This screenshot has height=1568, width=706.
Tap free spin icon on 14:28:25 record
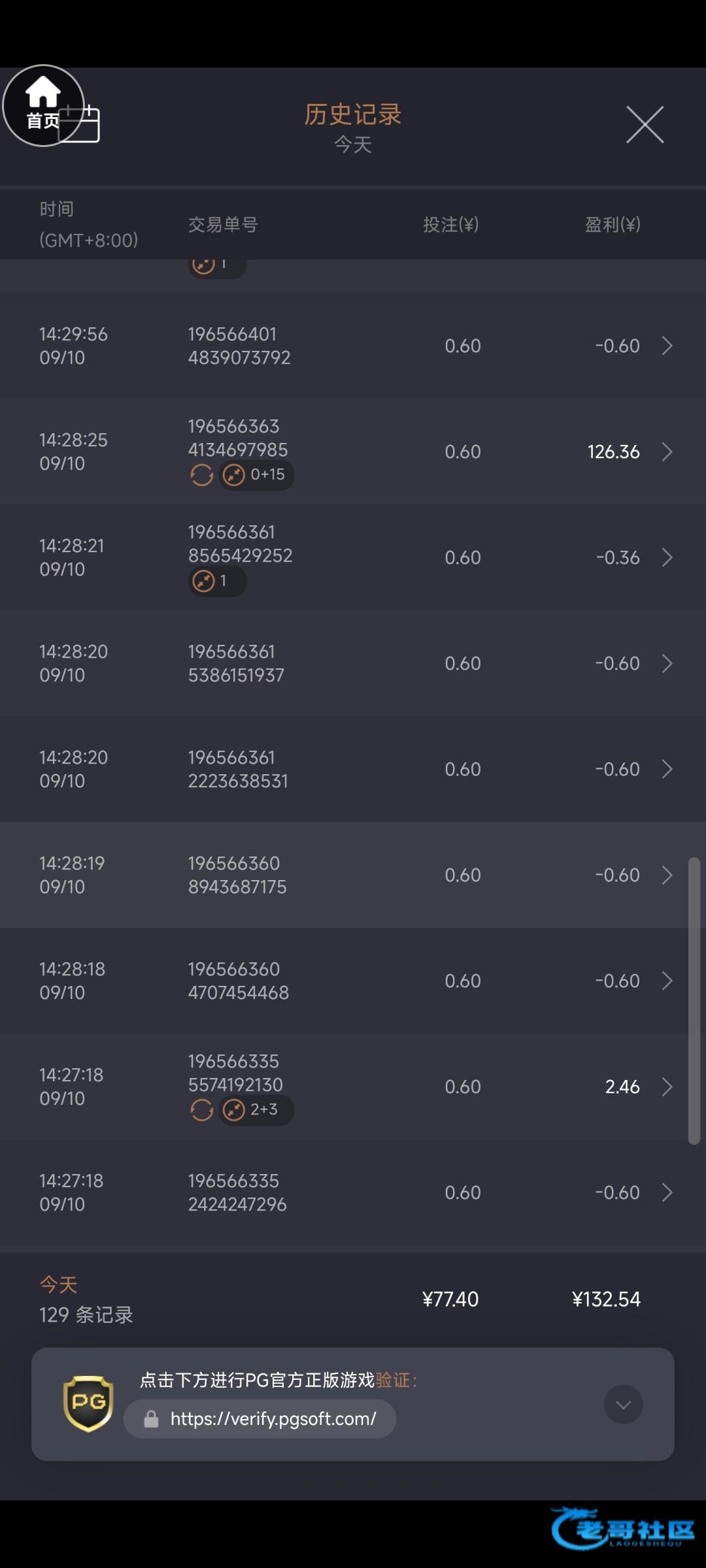point(201,475)
